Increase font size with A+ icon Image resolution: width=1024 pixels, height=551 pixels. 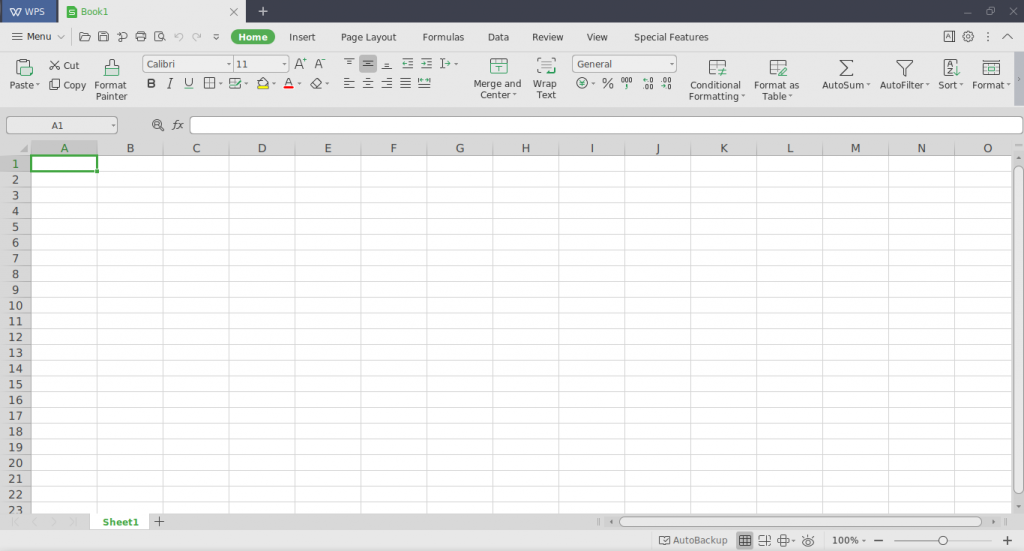click(x=300, y=64)
